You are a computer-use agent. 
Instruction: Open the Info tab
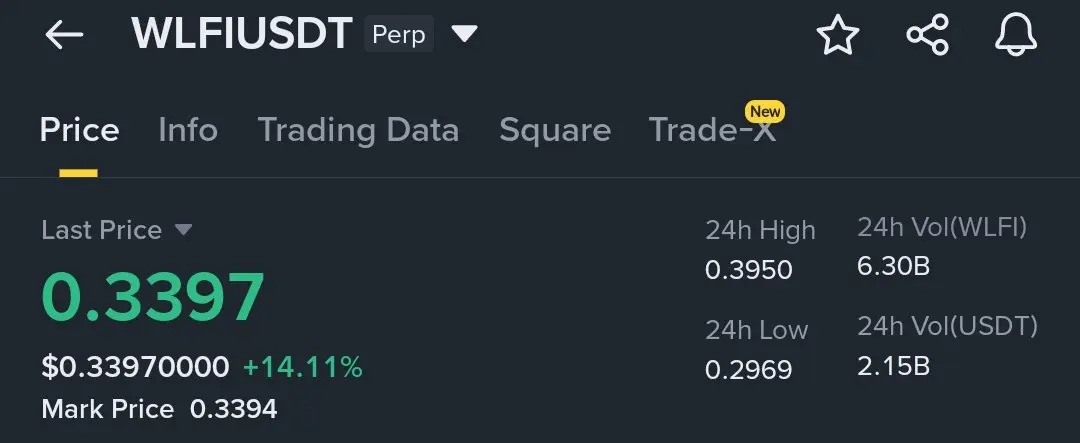click(x=188, y=130)
